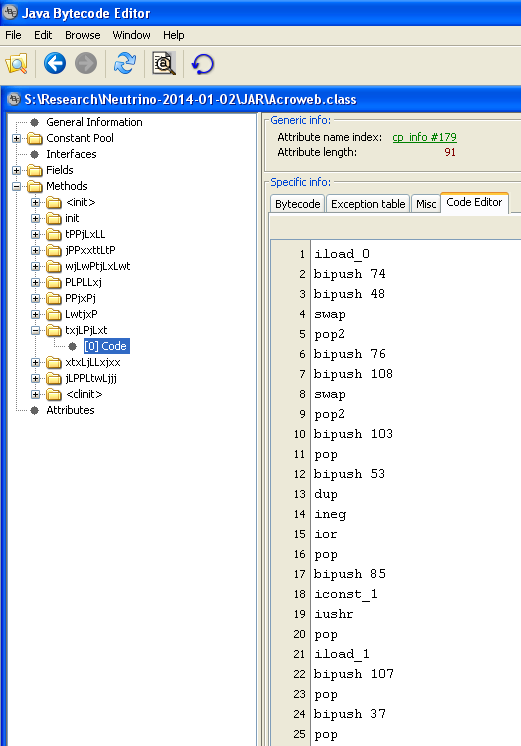Click the grayed forward arrow icon
The width and height of the screenshot is (521, 746).
click(86, 63)
